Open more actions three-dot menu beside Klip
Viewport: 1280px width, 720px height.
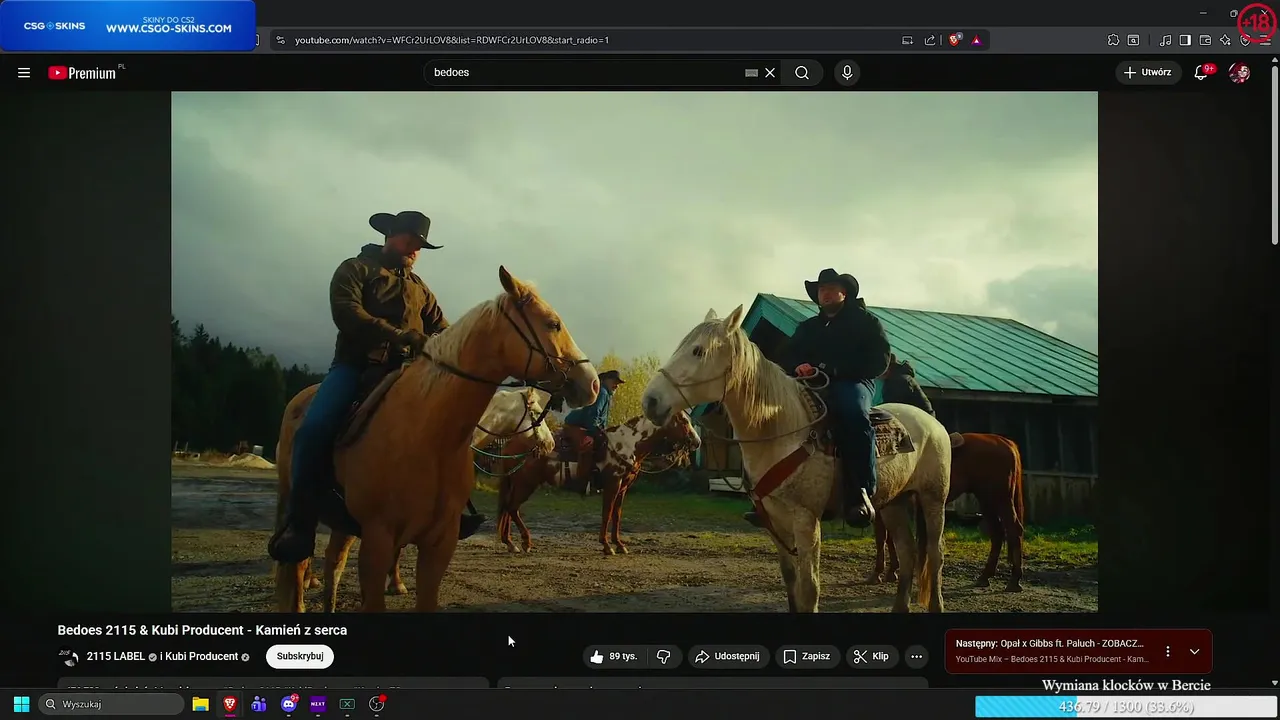pos(916,657)
